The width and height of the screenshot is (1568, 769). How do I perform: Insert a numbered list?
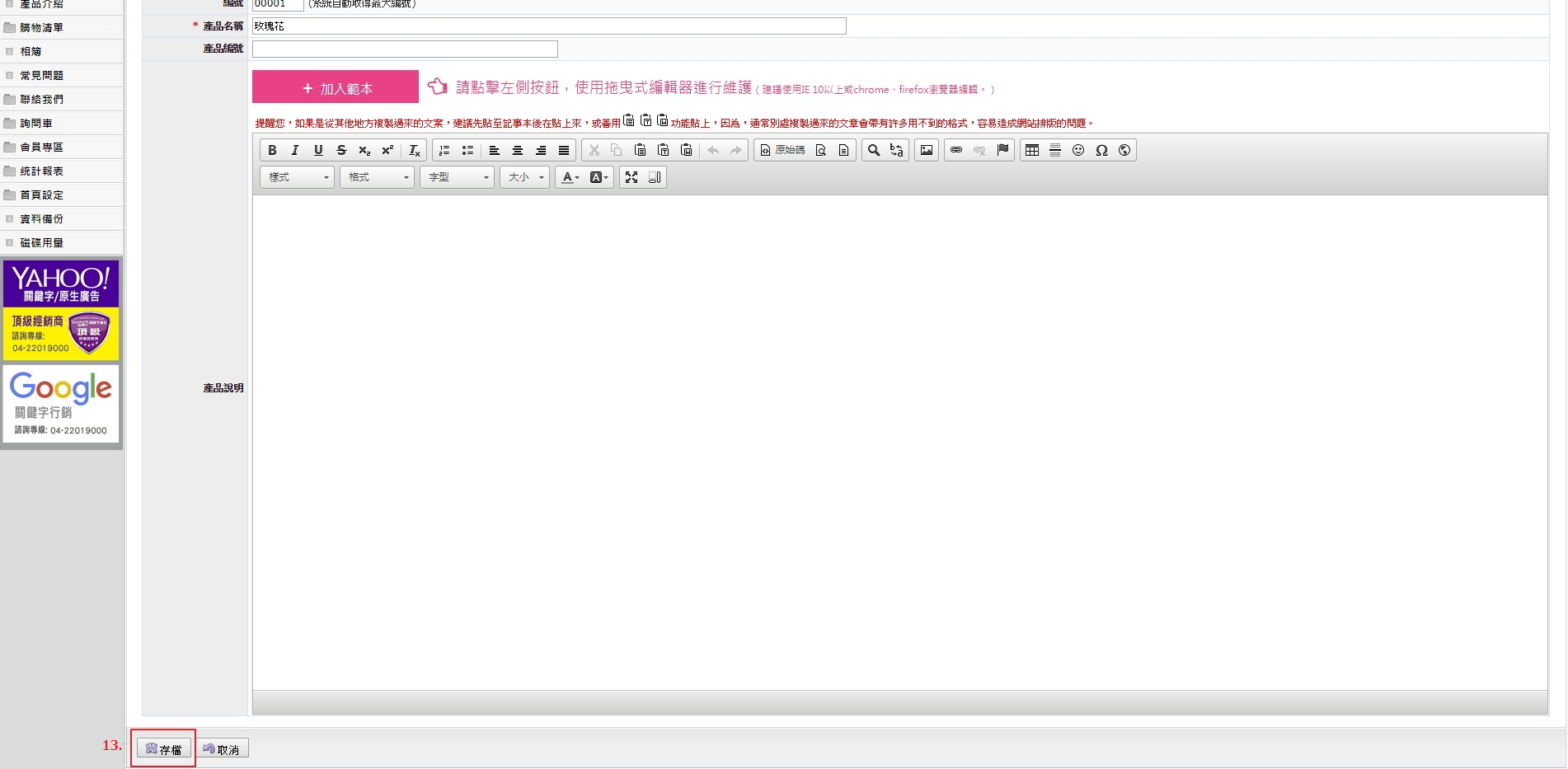(444, 150)
